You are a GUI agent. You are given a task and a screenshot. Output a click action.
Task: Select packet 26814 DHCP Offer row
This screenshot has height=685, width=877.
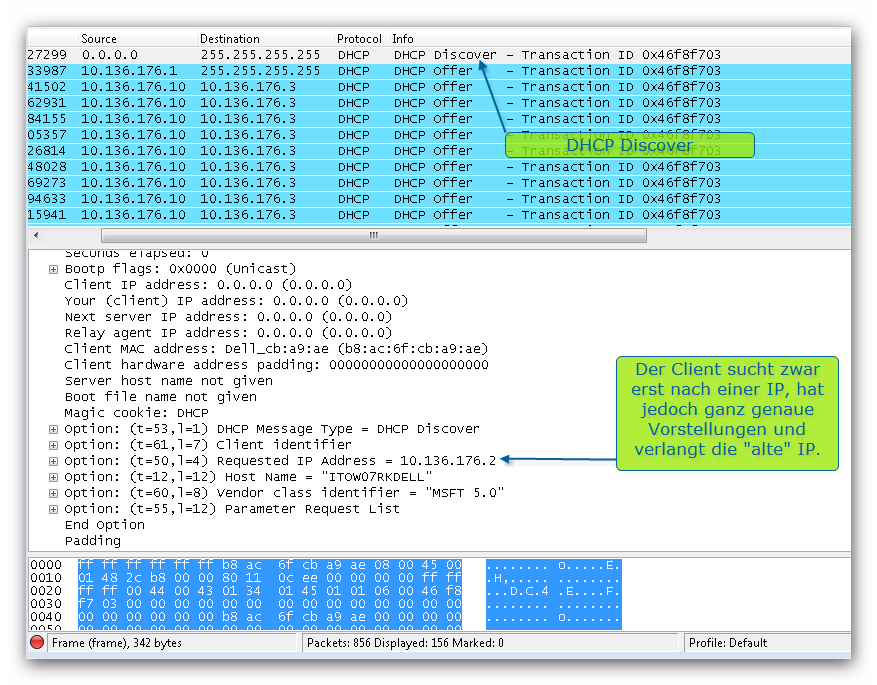tap(439, 151)
